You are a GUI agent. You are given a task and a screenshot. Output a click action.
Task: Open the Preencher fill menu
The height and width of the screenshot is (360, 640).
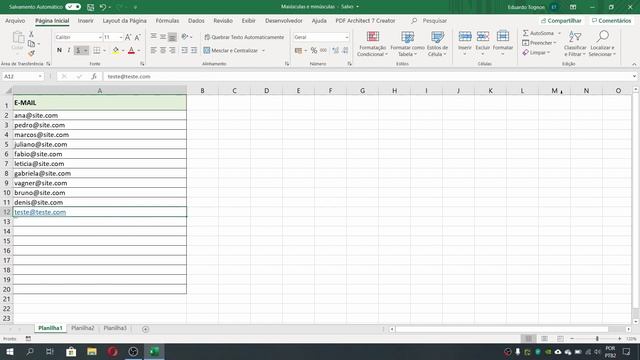(539, 43)
